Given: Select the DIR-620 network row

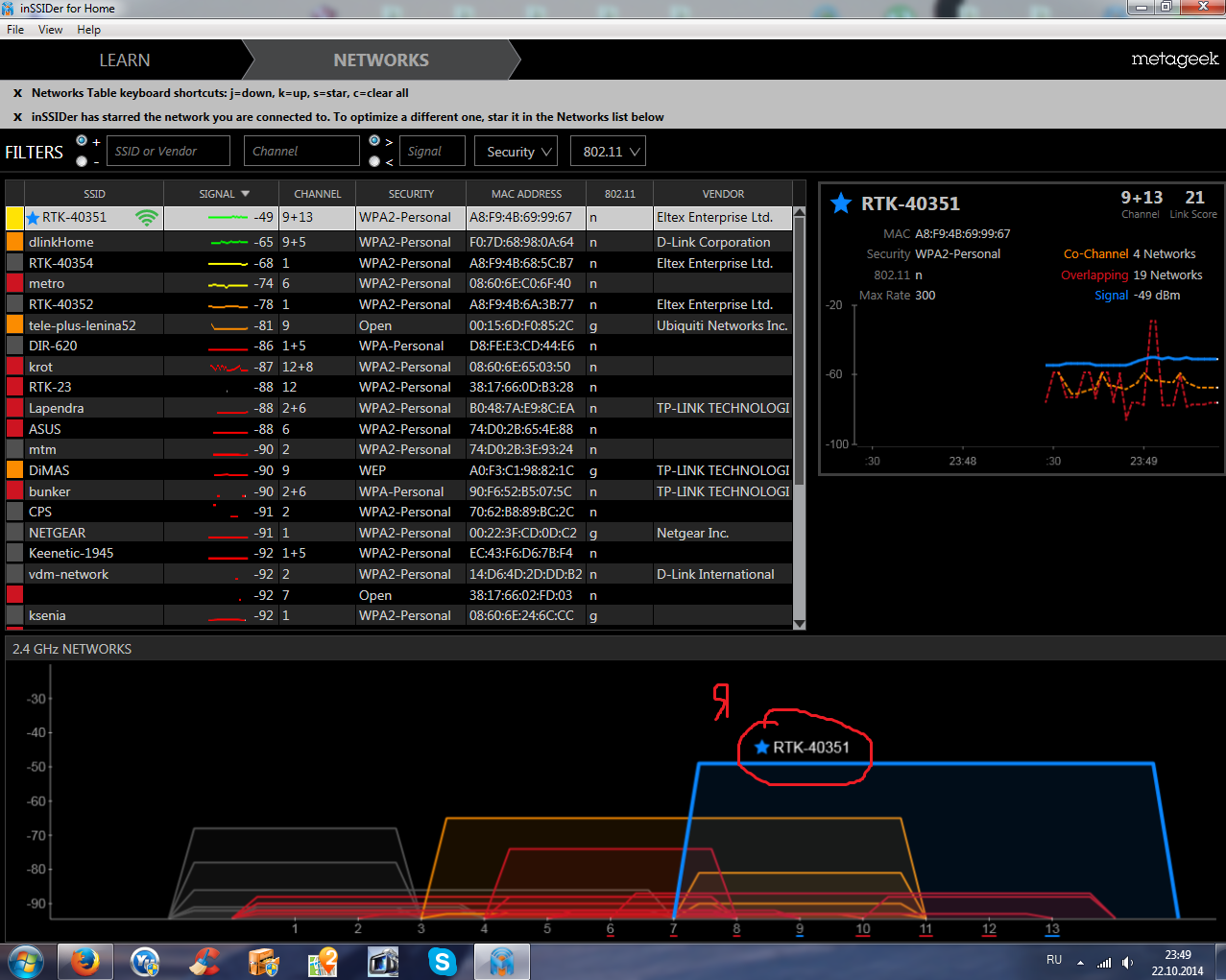Looking at the screenshot, I should tap(399, 346).
